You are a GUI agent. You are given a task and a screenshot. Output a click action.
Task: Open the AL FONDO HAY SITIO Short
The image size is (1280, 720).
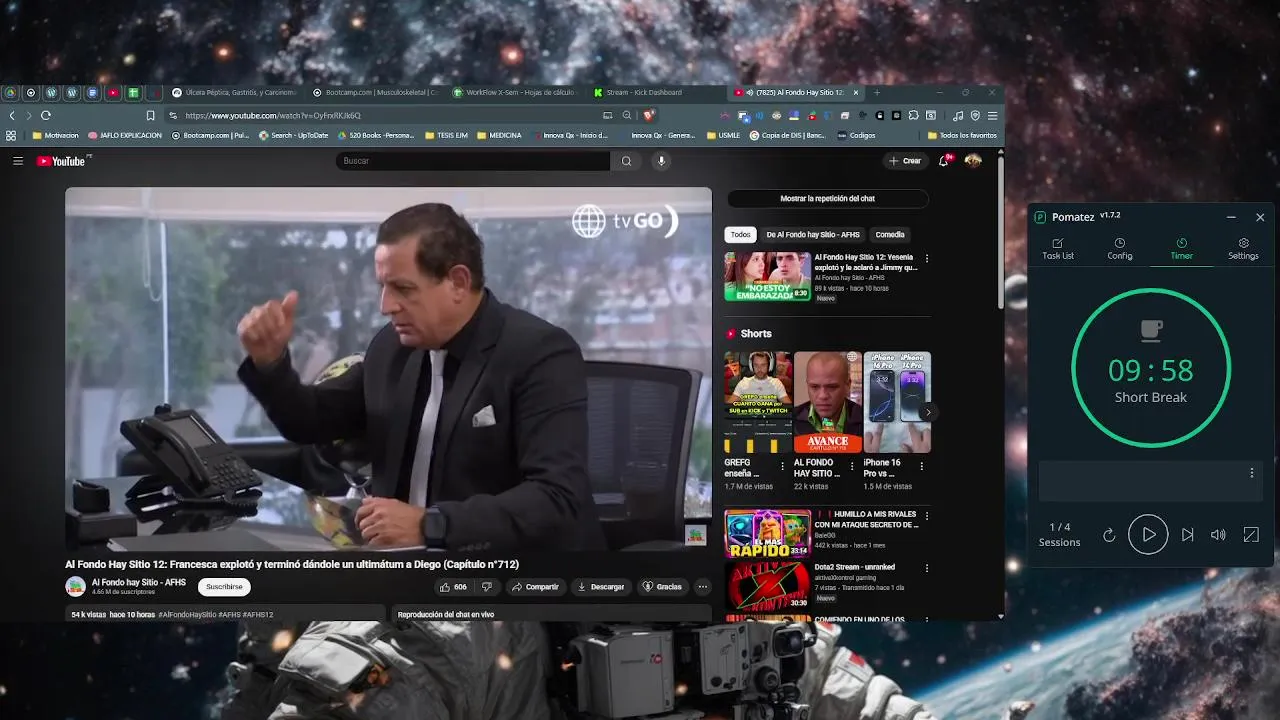coord(827,402)
